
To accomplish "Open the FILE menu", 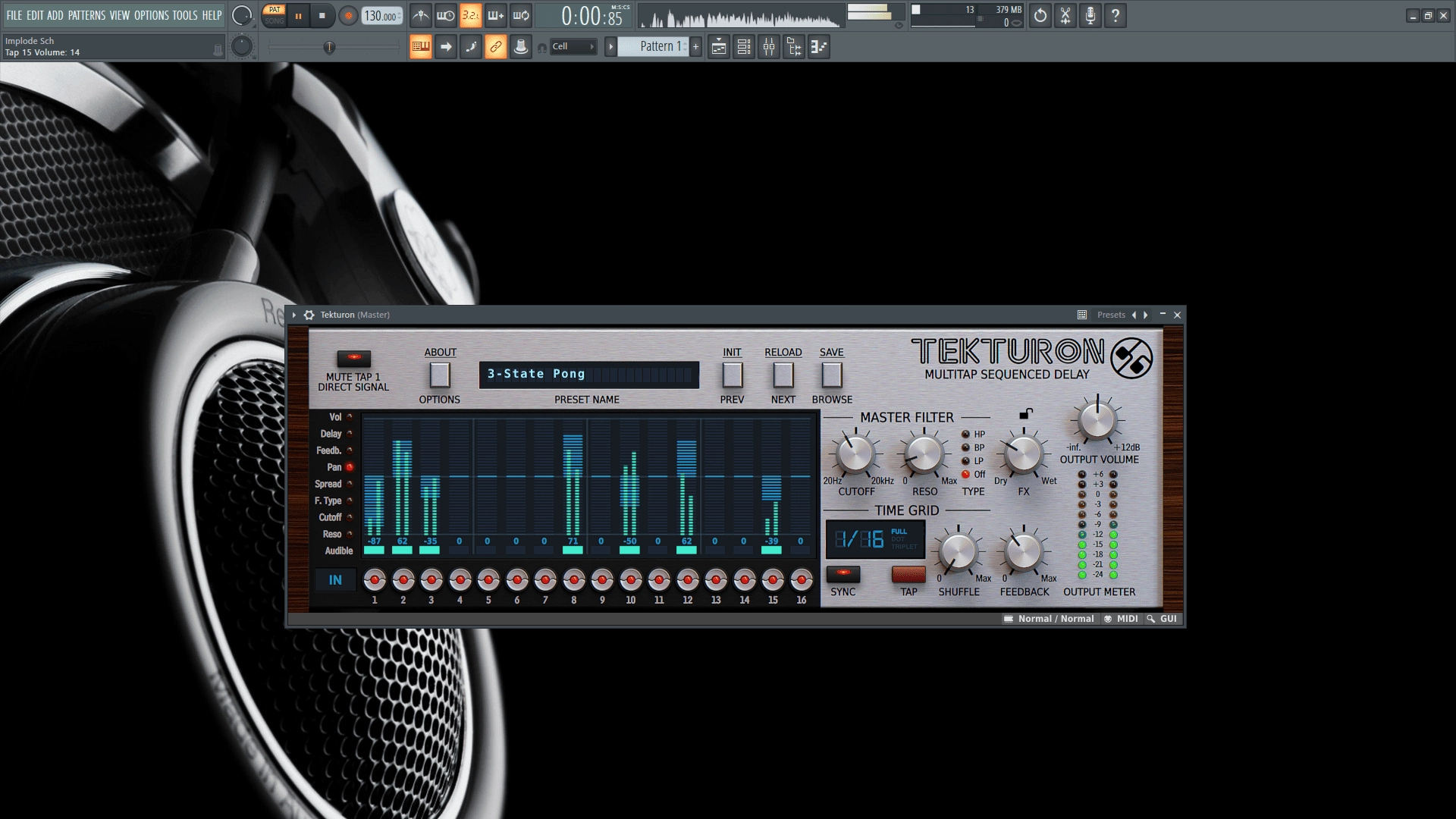I will (14, 15).
